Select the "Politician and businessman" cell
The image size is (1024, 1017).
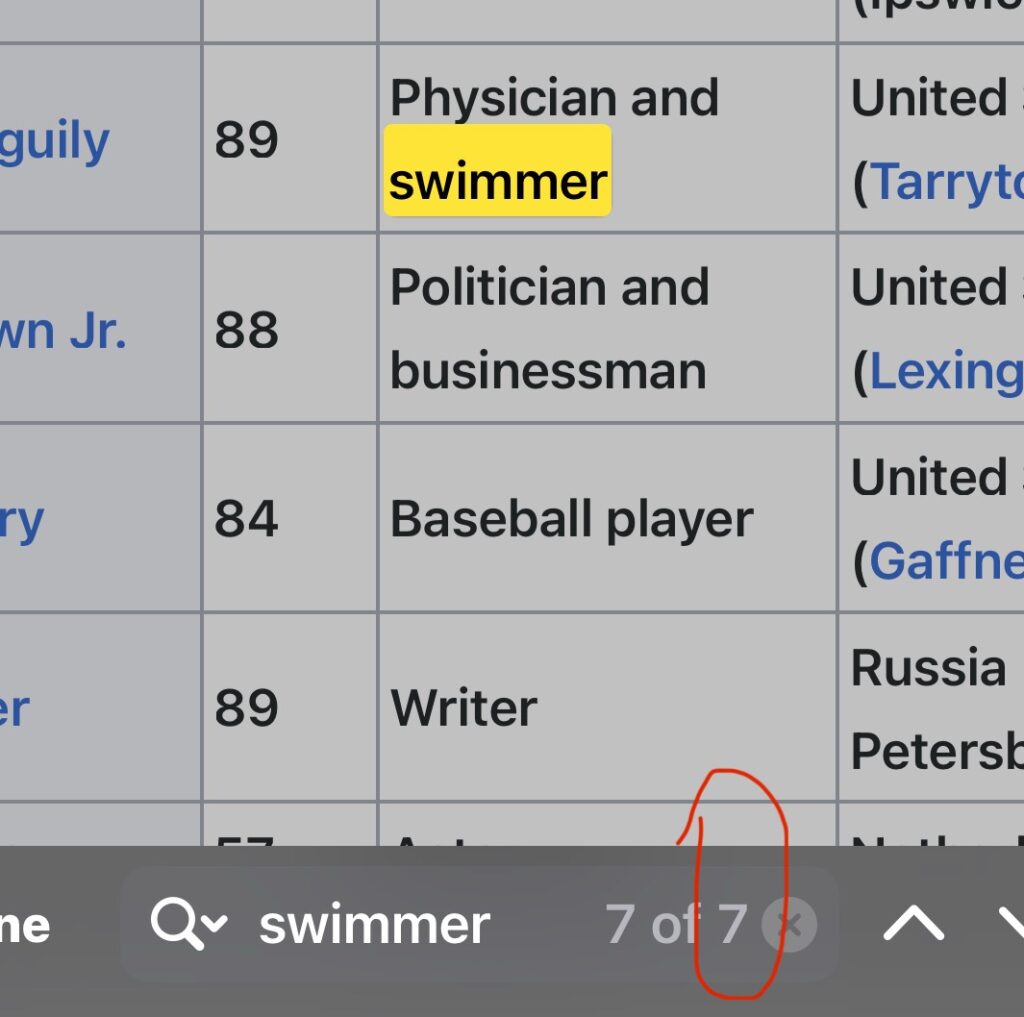point(549,329)
